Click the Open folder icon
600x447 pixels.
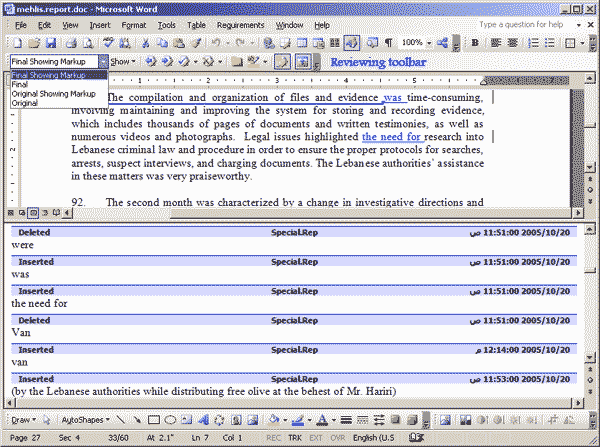tap(36, 44)
